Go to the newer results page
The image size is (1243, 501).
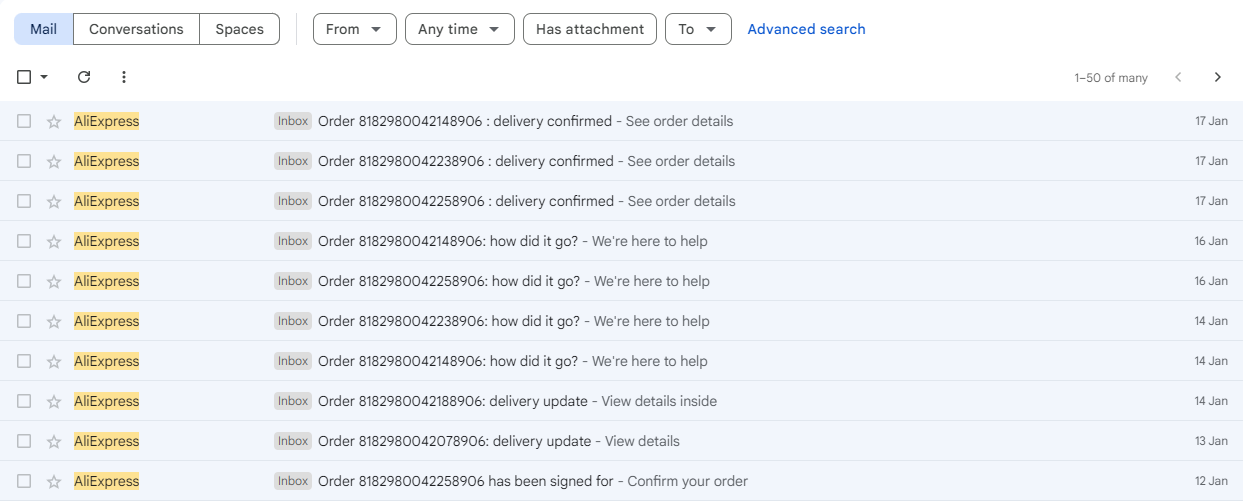tap(1178, 77)
